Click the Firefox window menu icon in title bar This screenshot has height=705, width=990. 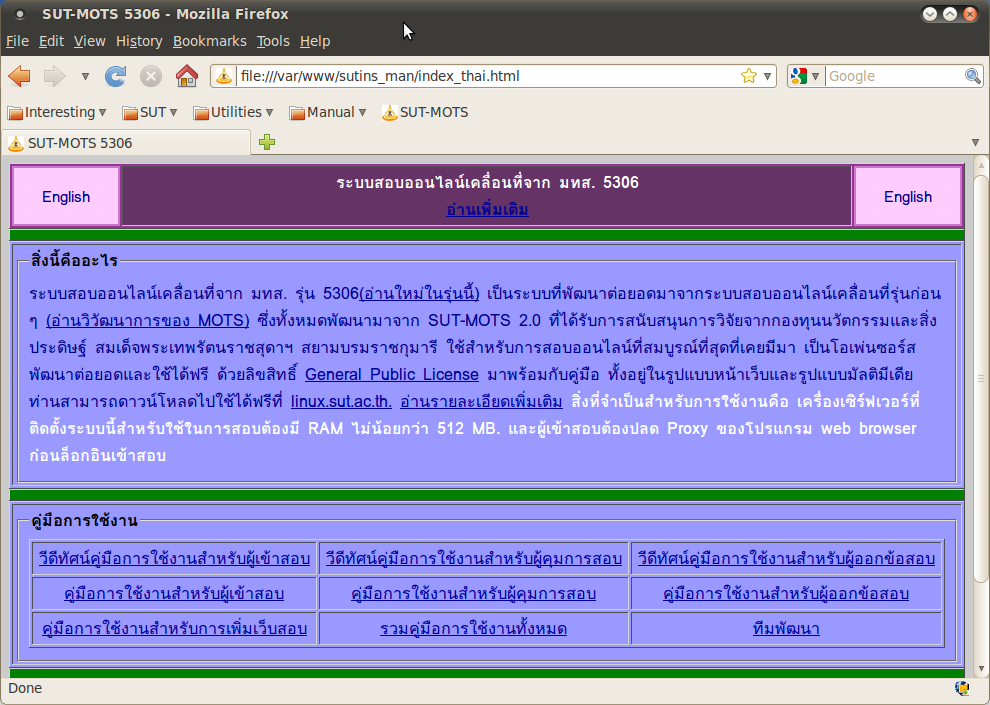tap(20, 14)
